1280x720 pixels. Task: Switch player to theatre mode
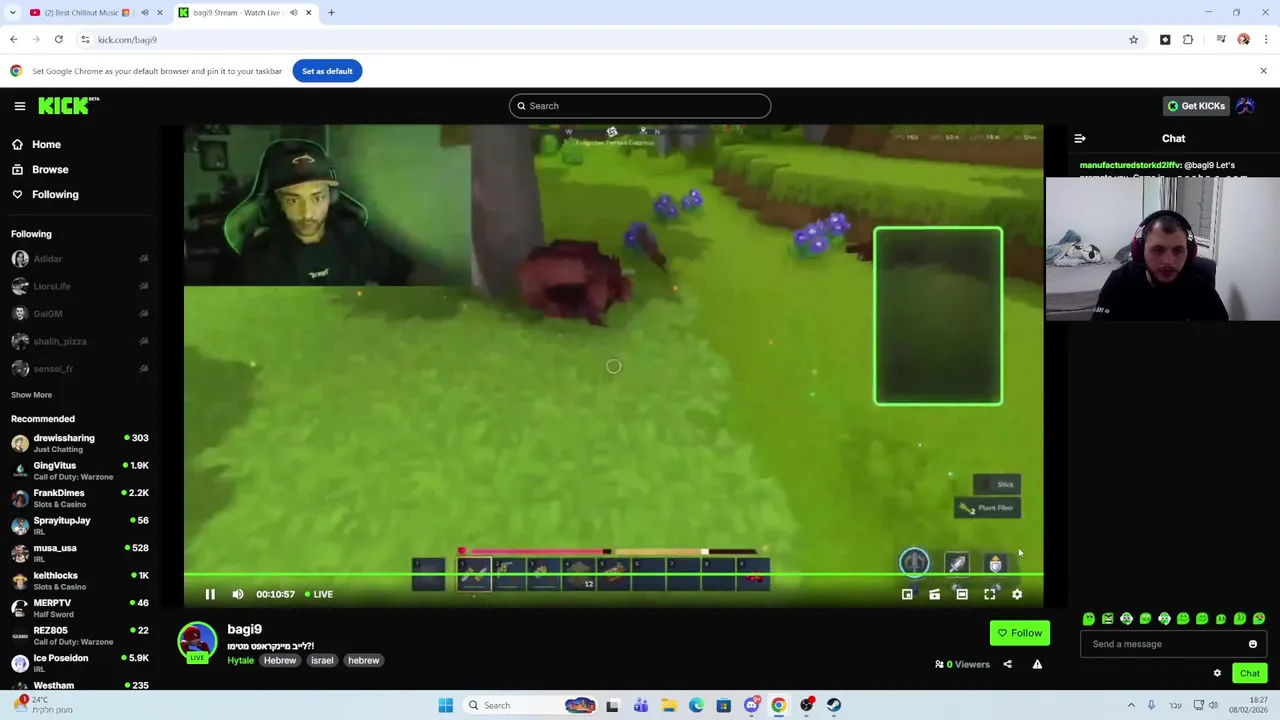[962, 594]
